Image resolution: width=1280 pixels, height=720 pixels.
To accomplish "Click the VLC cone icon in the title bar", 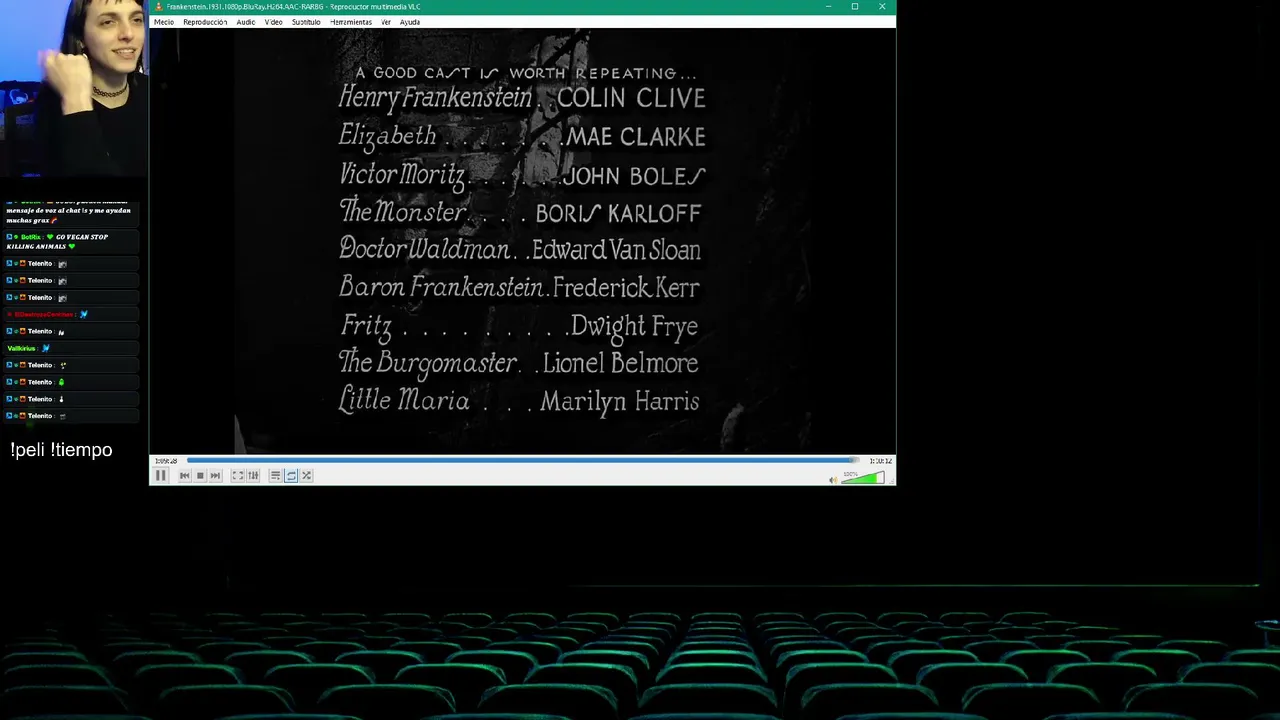I will click(159, 7).
